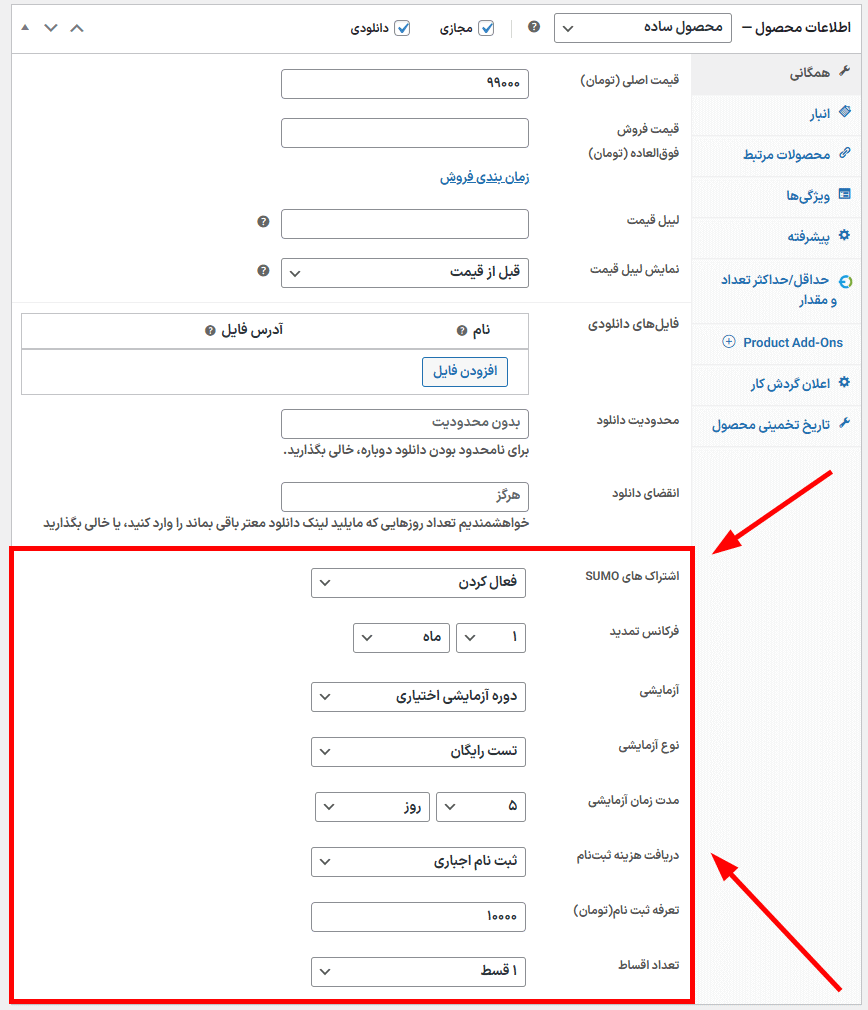Image resolution: width=868 pixels, height=1010 pixels.
Task: Click help icon next to نام column header
Action: (x=462, y=330)
